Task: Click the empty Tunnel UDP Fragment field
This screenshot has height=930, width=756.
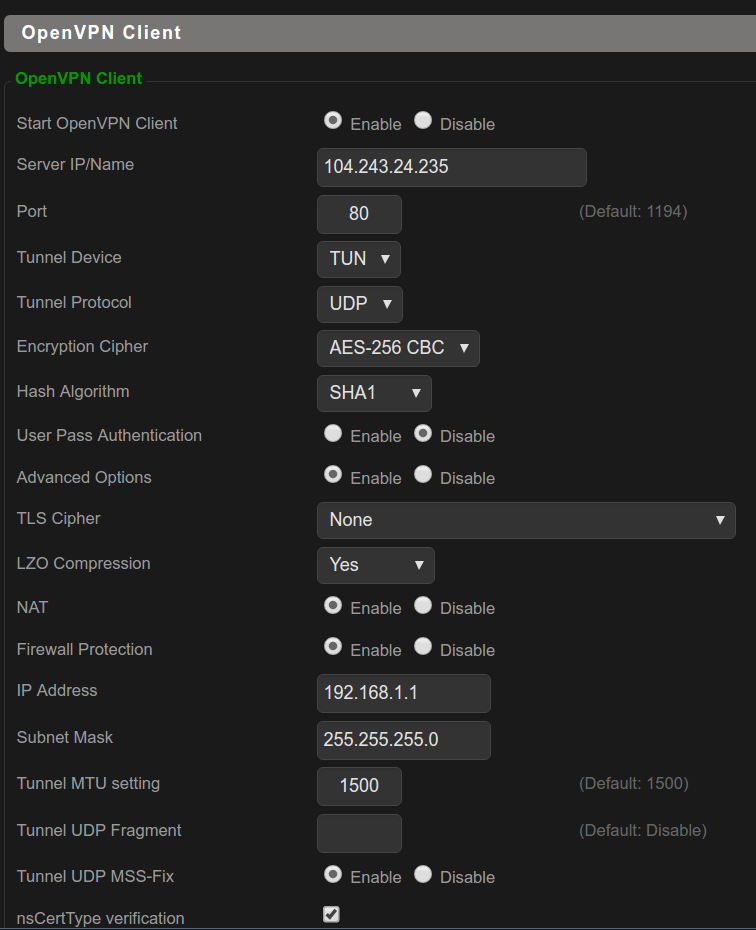Action: point(359,833)
